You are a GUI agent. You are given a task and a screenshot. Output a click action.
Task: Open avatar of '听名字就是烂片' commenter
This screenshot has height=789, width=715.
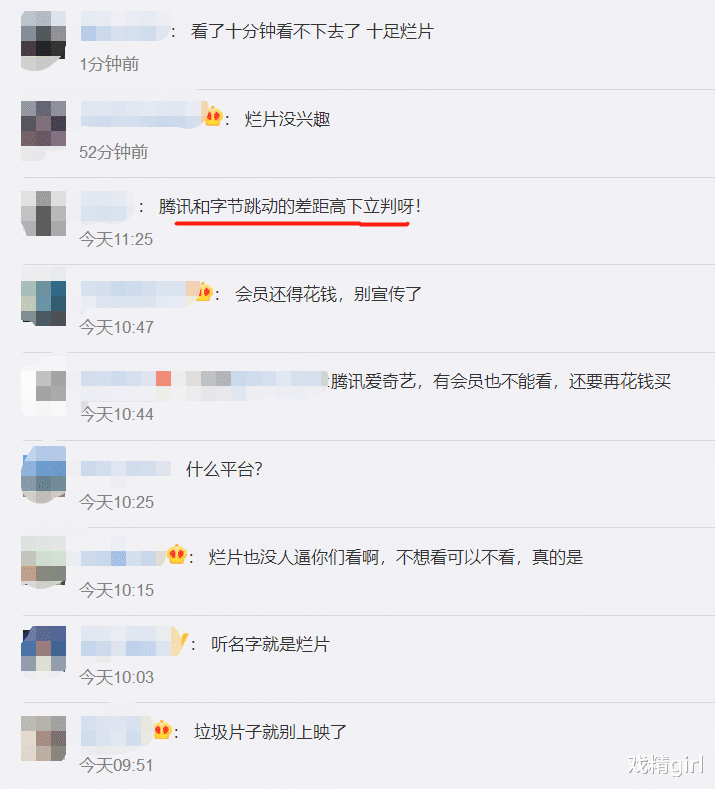pos(43,649)
